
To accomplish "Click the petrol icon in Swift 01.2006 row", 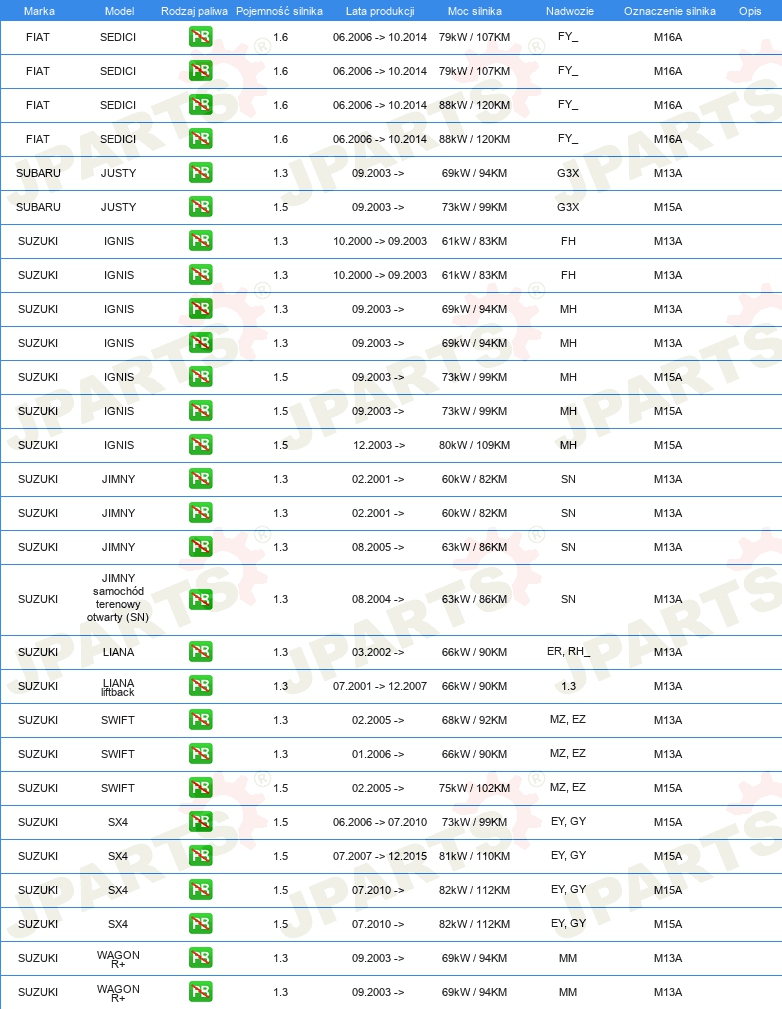I will (x=201, y=754).
